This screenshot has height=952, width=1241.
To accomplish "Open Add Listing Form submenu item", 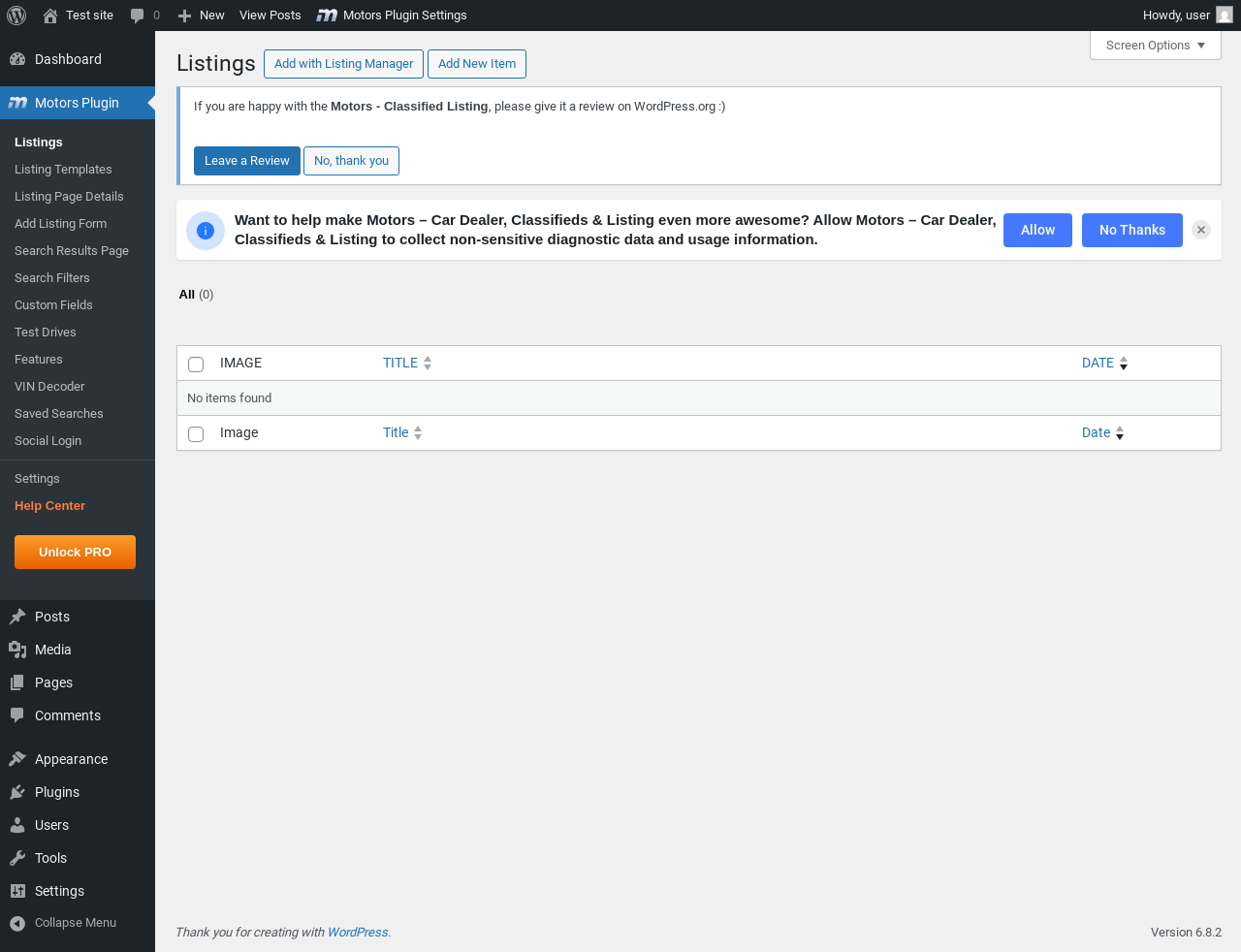I will point(78,224).
